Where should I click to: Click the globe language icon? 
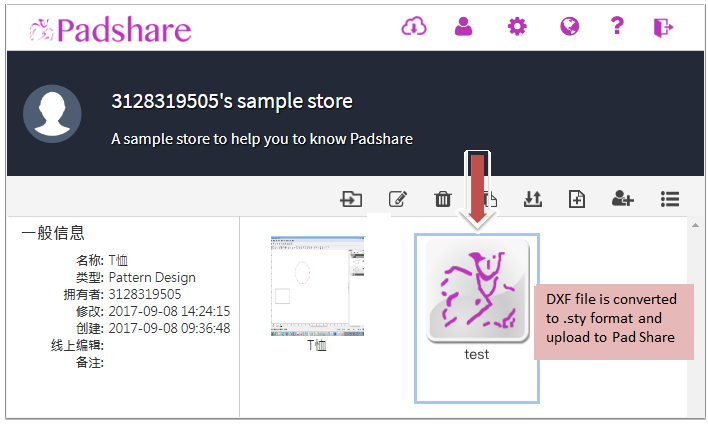(x=568, y=27)
